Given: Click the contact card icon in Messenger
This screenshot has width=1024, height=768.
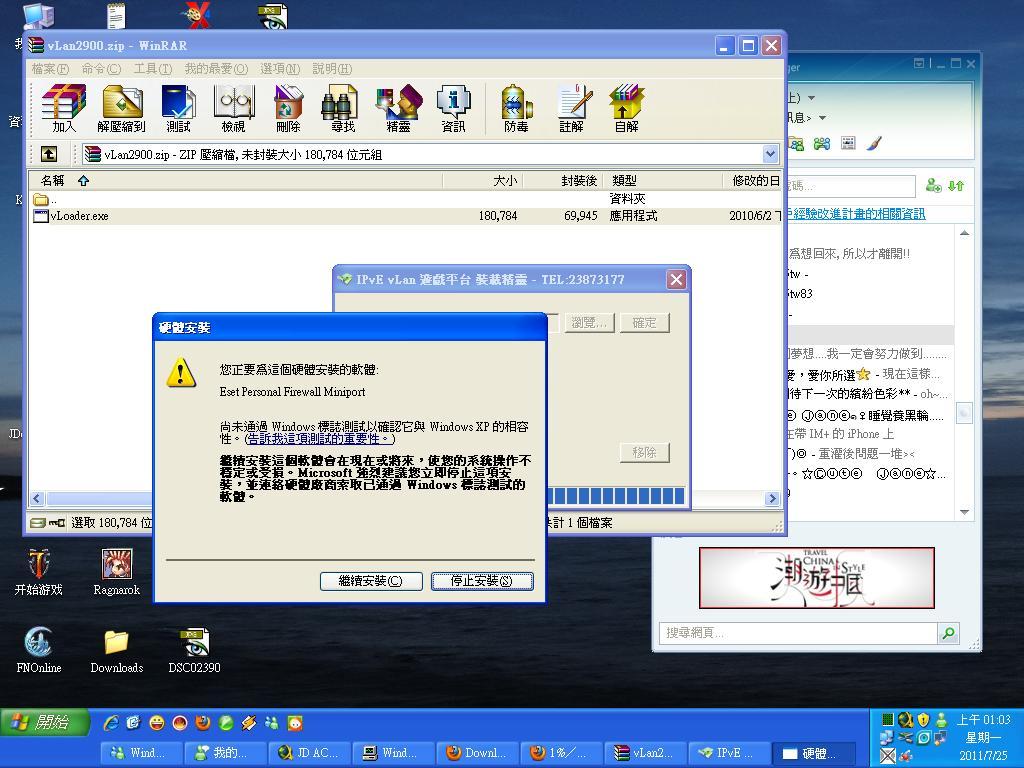Looking at the screenshot, I should point(848,143).
